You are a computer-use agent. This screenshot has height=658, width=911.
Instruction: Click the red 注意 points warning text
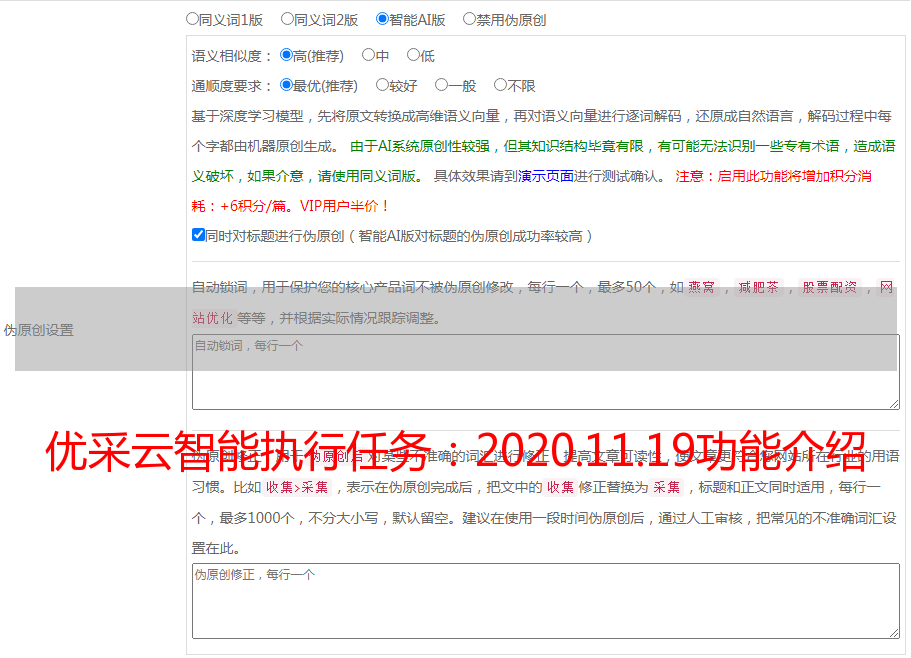[532, 191]
